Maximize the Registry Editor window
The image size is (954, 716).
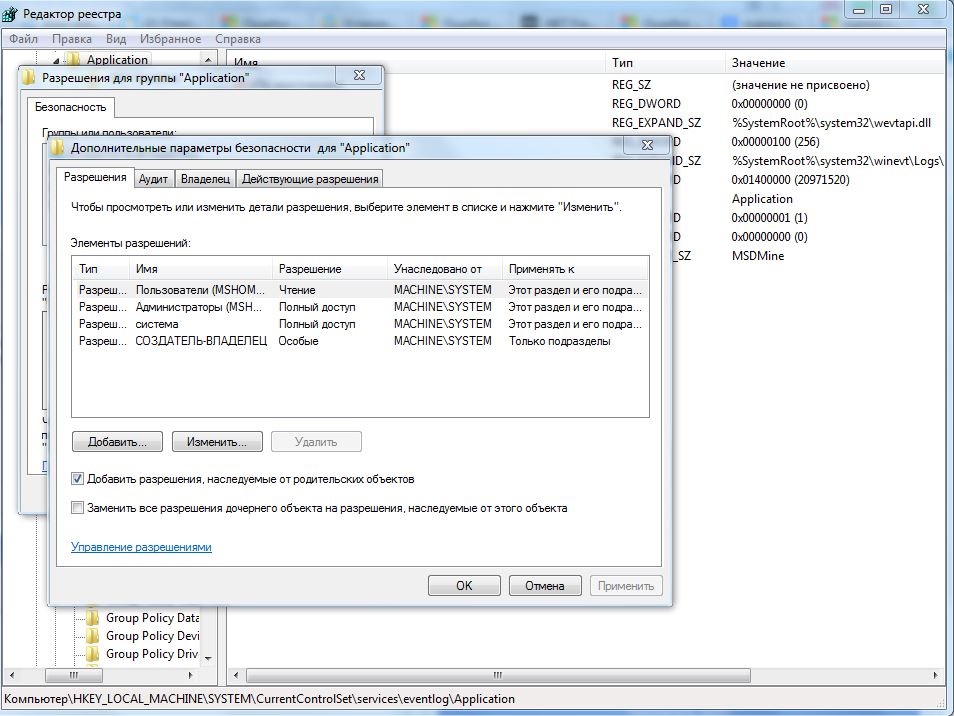pyautogui.click(x=885, y=9)
